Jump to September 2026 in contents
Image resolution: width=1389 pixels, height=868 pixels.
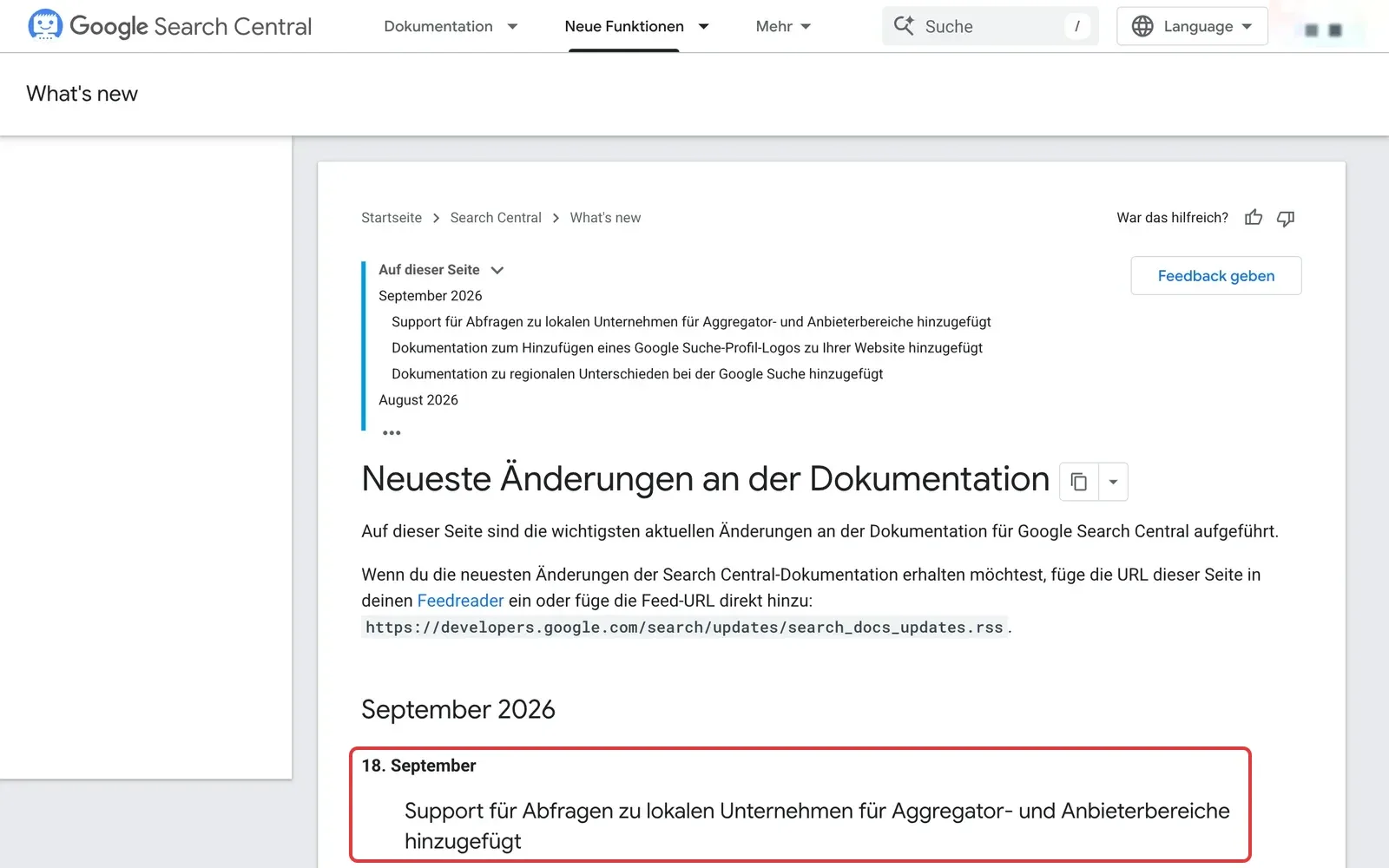430,296
